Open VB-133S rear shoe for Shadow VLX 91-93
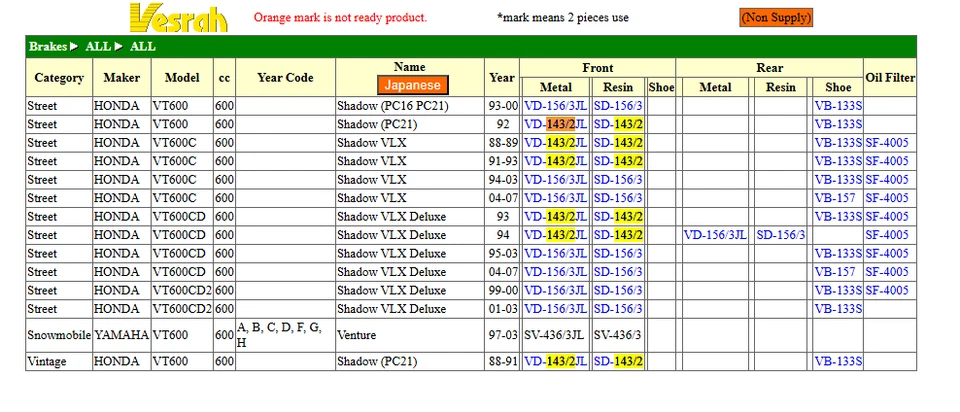This screenshot has height=412, width=960. click(838, 161)
